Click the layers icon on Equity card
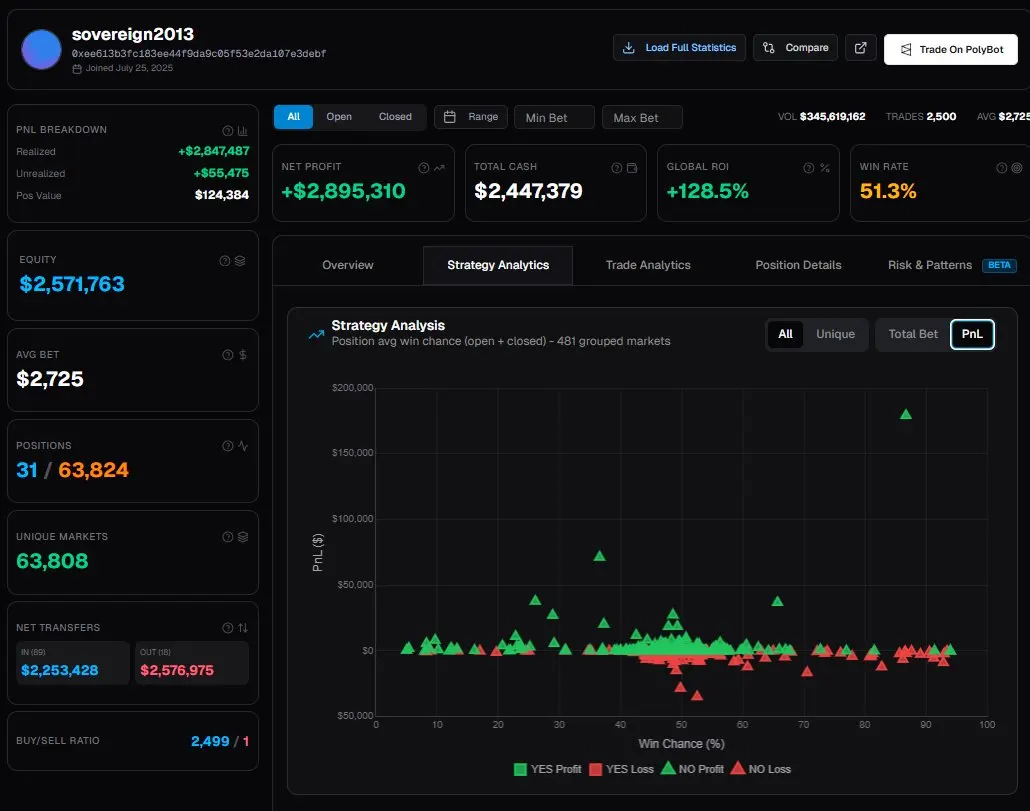 pos(240,261)
